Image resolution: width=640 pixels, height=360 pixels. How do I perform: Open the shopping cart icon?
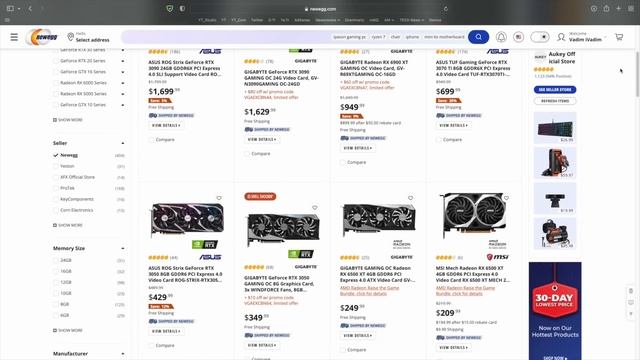pos(619,37)
